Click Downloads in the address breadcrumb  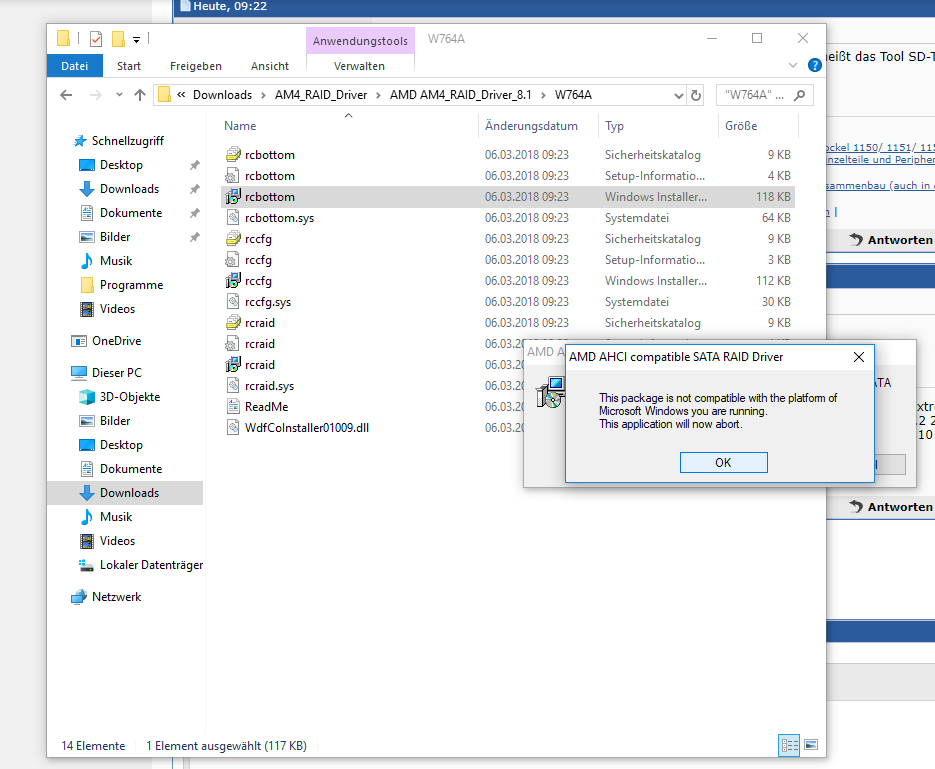coord(222,95)
